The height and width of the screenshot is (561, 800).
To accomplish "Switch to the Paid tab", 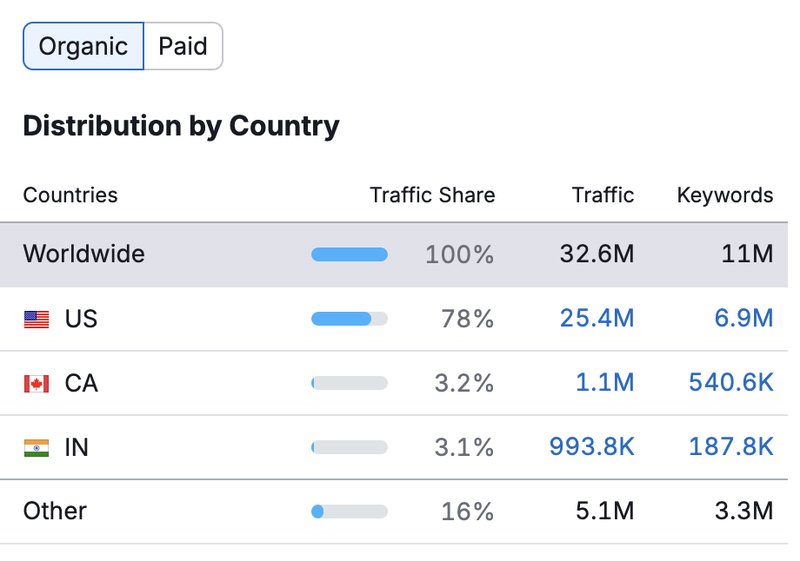I will pyautogui.click(x=183, y=46).
